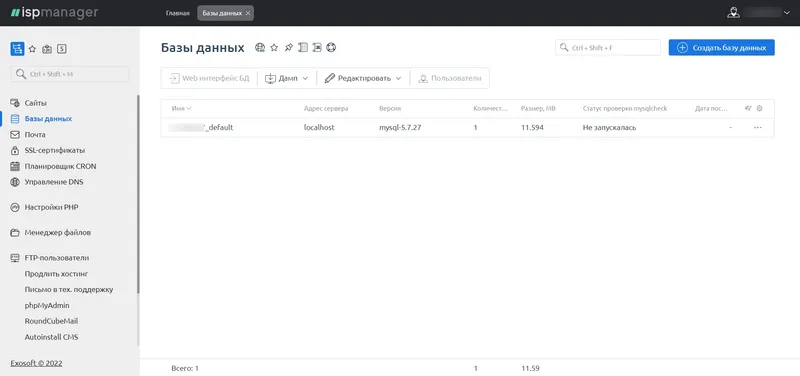This screenshot has height=376, width=800.
Task: Select Базы данных in the sidebar
Action: coord(48,119)
